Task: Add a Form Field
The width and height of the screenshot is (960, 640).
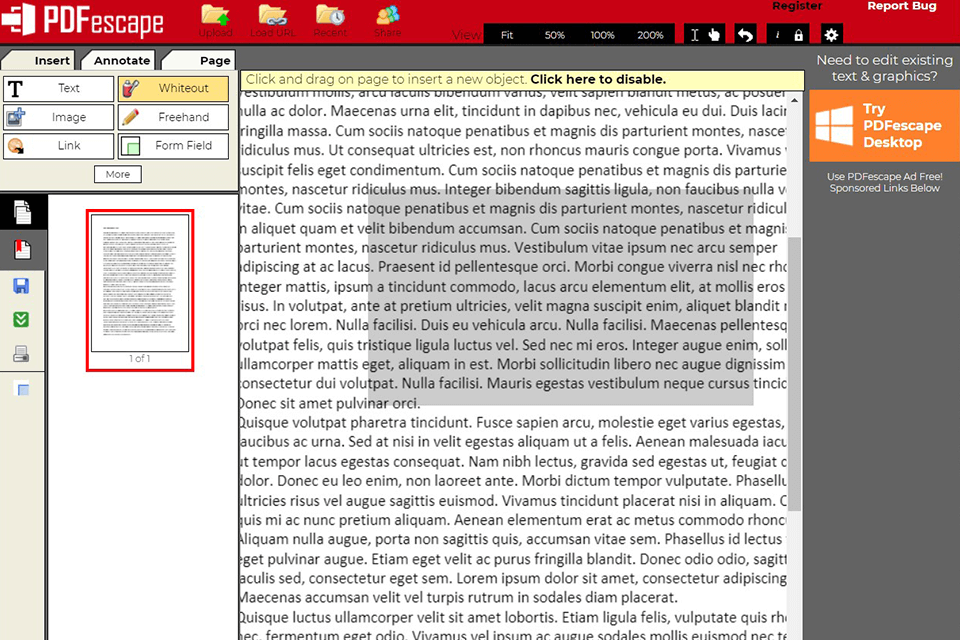Action: [172, 146]
